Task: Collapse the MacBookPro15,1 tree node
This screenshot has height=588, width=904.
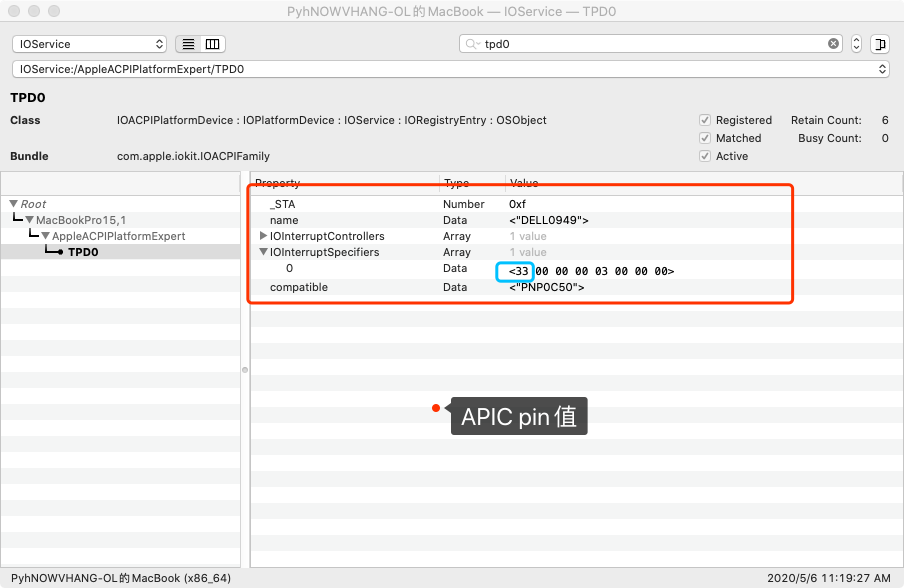Action: (29, 220)
